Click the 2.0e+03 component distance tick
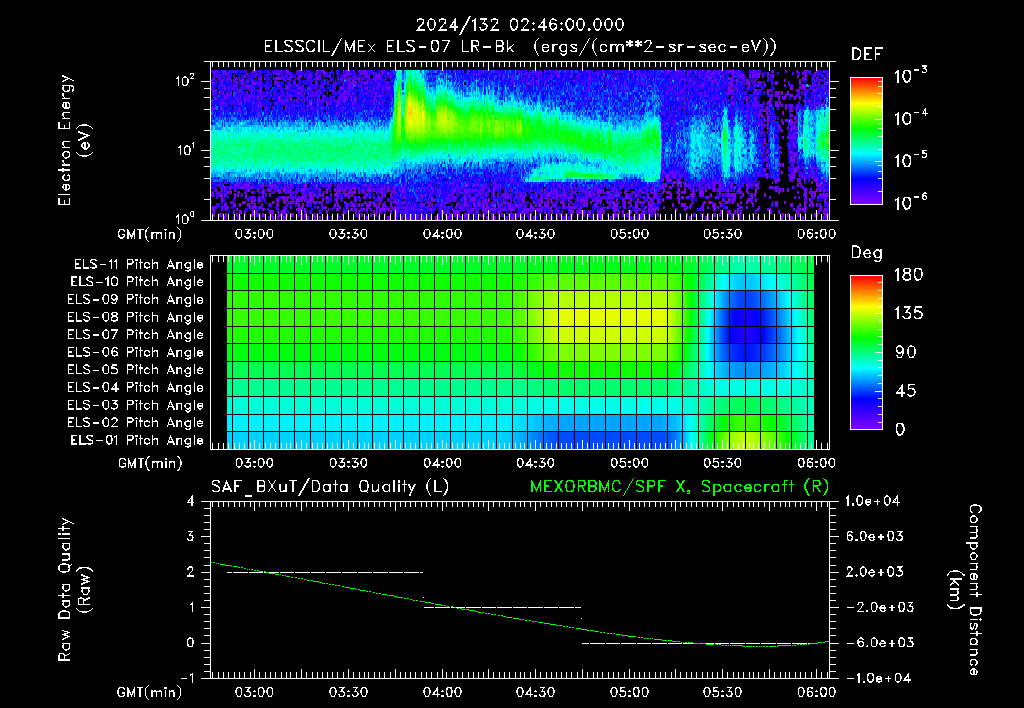The width and height of the screenshot is (1024, 708). (x=875, y=571)
